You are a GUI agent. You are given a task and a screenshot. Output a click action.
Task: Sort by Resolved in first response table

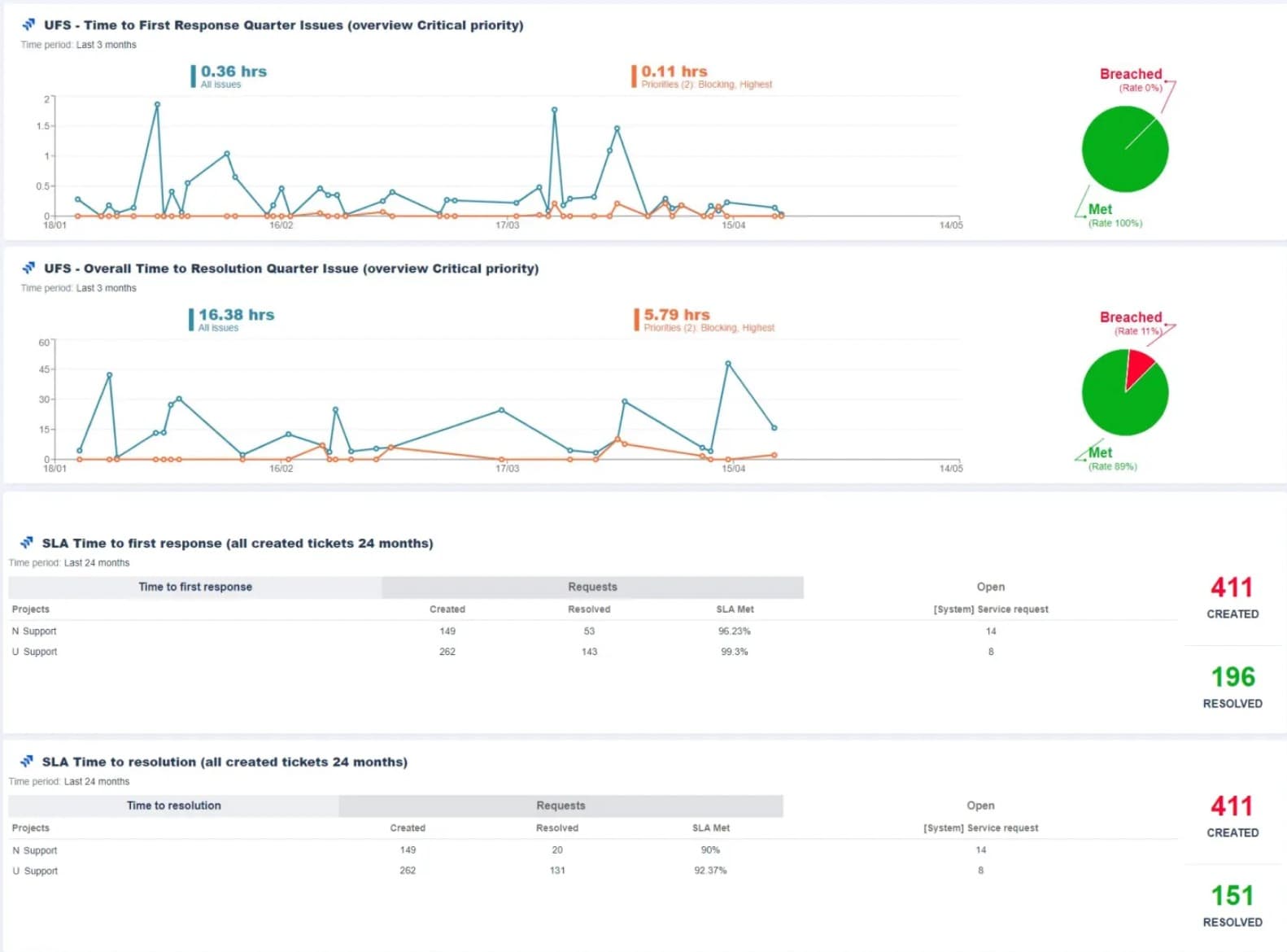tap(589, 609)
